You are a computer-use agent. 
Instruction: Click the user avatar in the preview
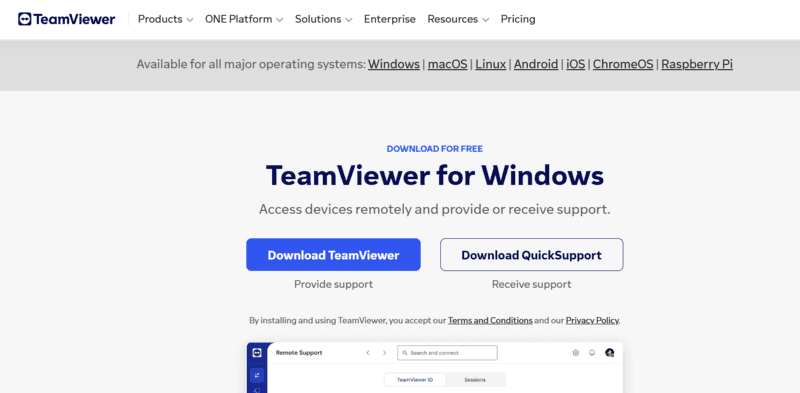pyautogui.click(x=609, y=353)
